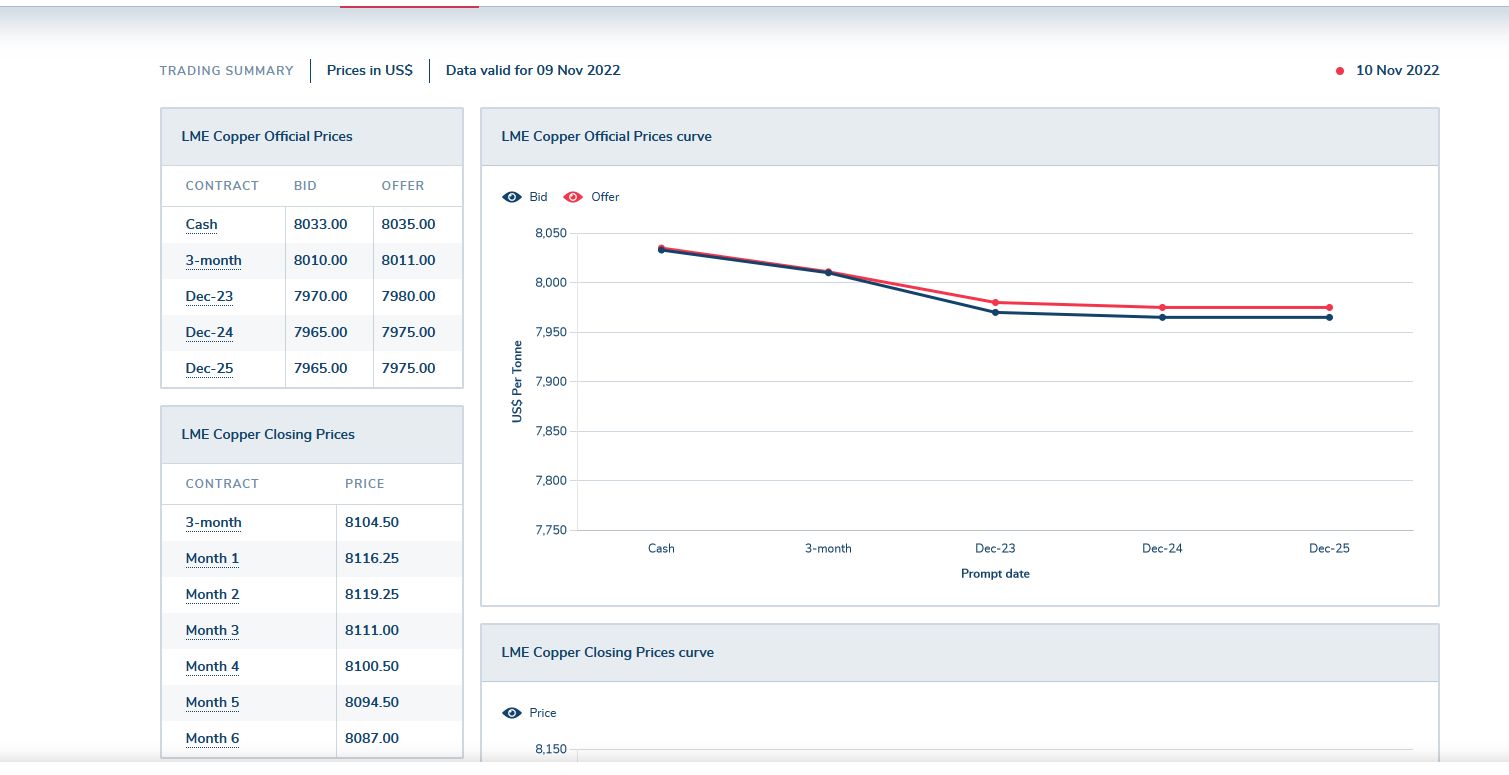Select the PRICE column header
The height and width of the screenshot is (775, 1509).
(x=365, y=484)
